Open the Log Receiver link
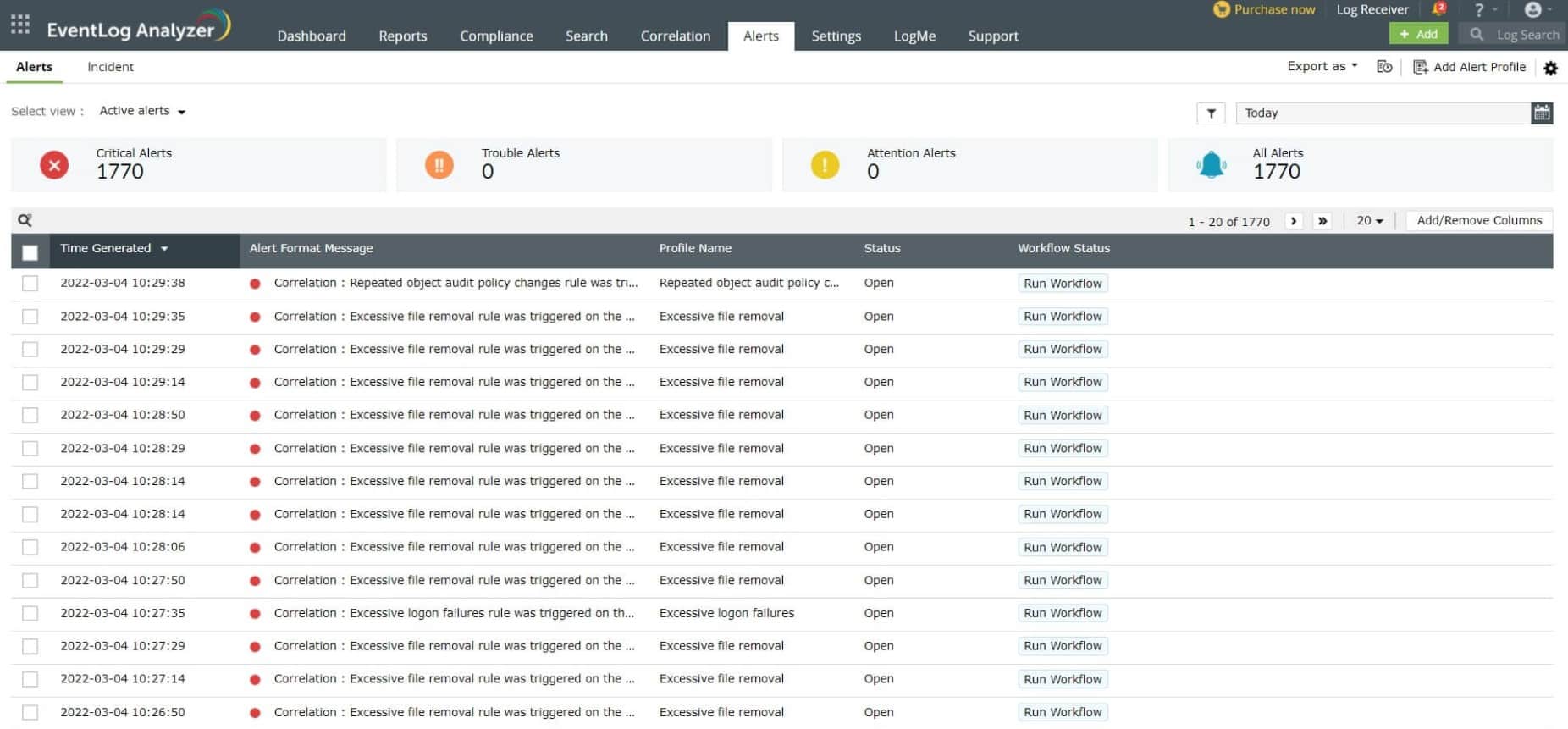This screenshot has width=1568, height=729. coord(1372,9)
